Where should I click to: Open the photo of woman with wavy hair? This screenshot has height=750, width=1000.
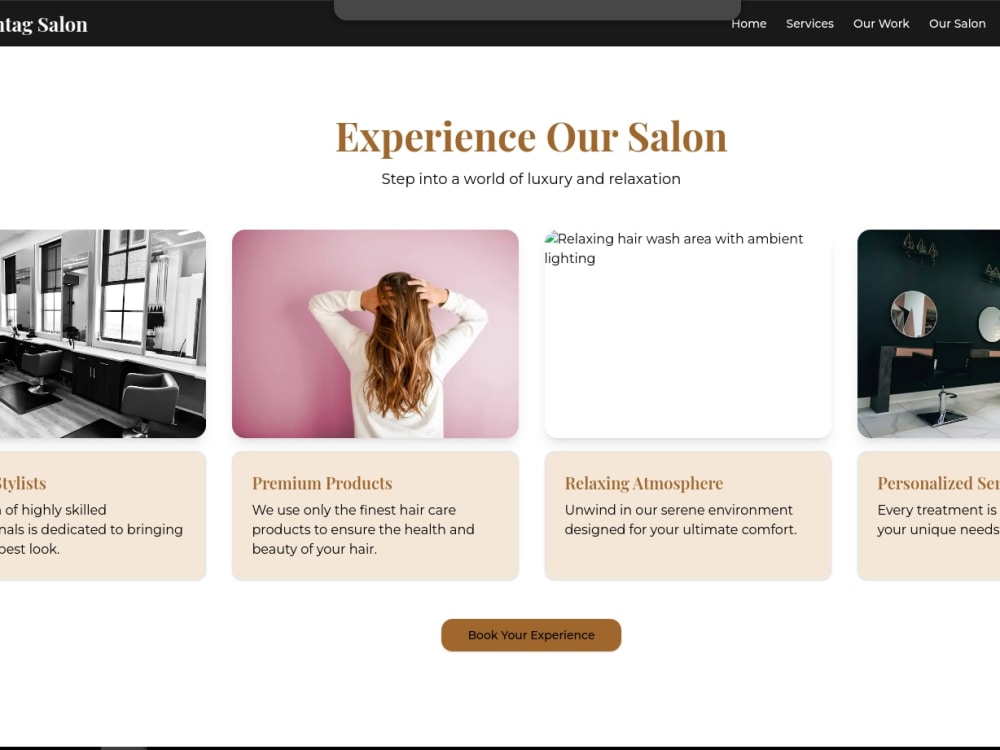(x=375, y=334)
